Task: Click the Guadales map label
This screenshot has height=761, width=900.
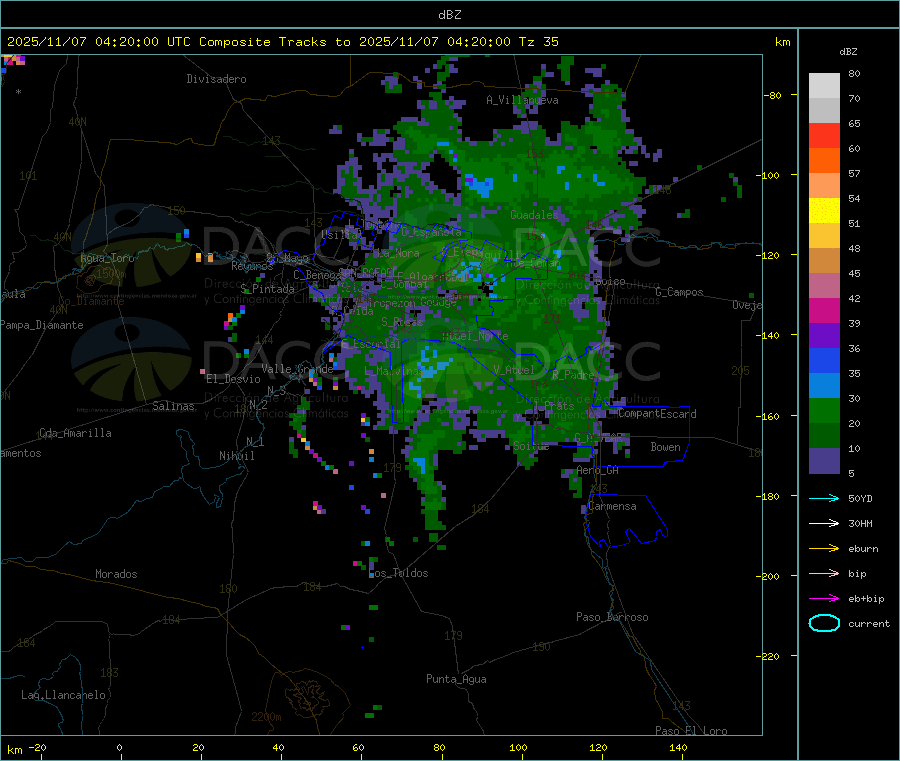Action: pos(534,215)
